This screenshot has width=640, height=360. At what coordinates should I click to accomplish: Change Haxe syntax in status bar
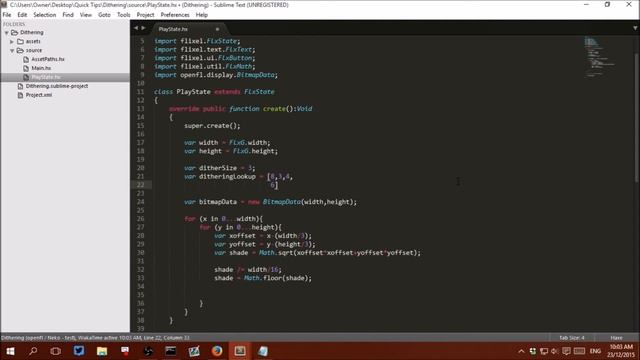[x=616, y=338]
